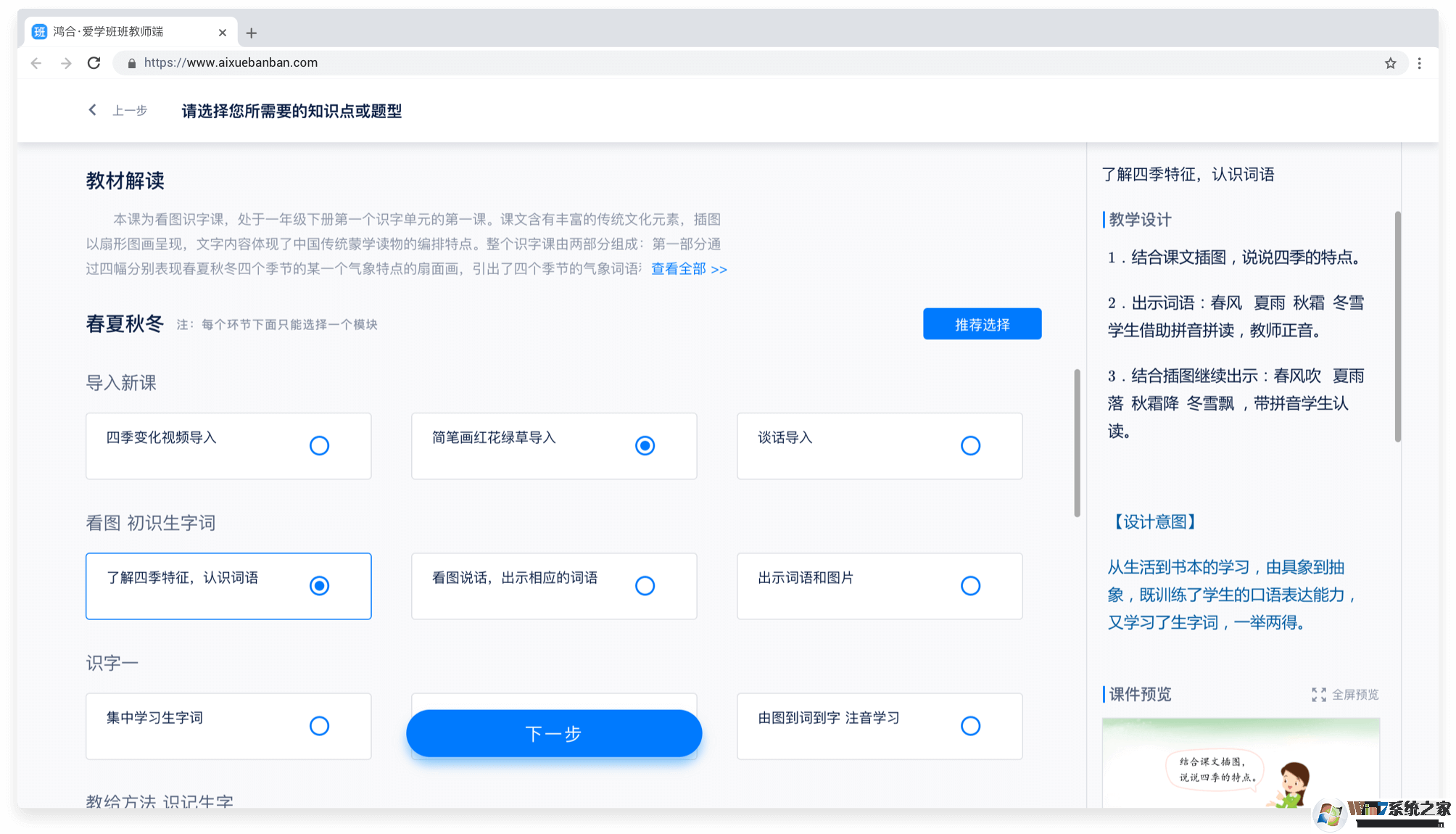Screen dimensions: 1456x834
Task: Click the 下一步 button
Action: (x=553, y=733)
